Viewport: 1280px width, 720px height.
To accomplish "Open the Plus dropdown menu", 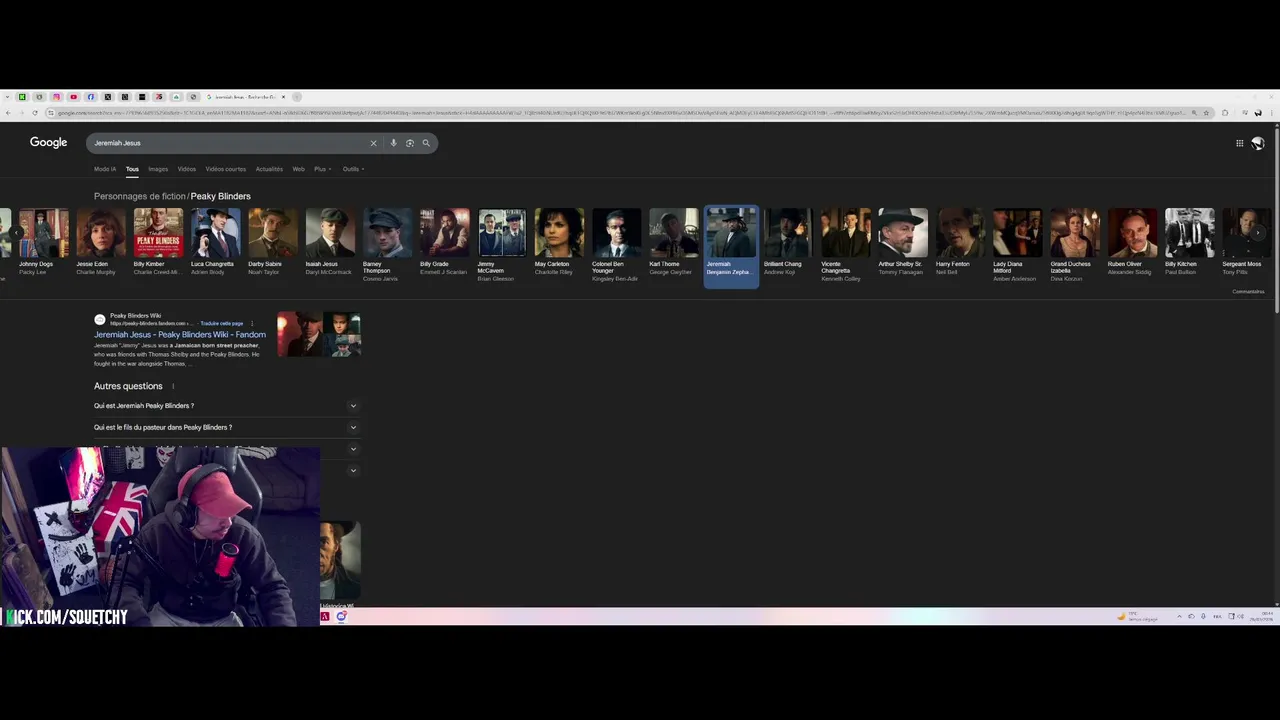I will 321,169.
